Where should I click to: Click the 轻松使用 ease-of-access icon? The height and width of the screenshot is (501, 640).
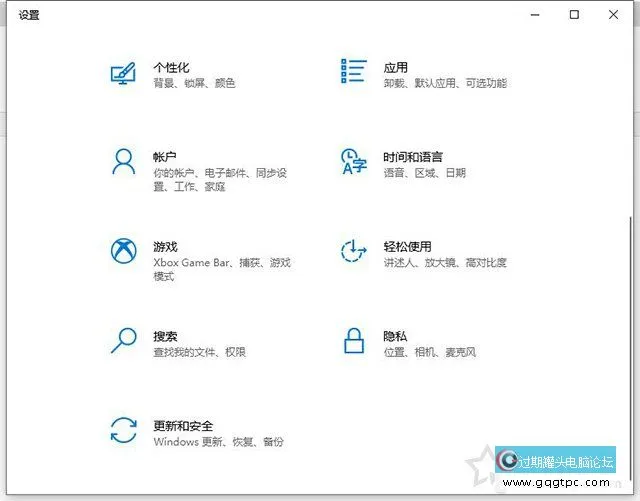point(354,251)
